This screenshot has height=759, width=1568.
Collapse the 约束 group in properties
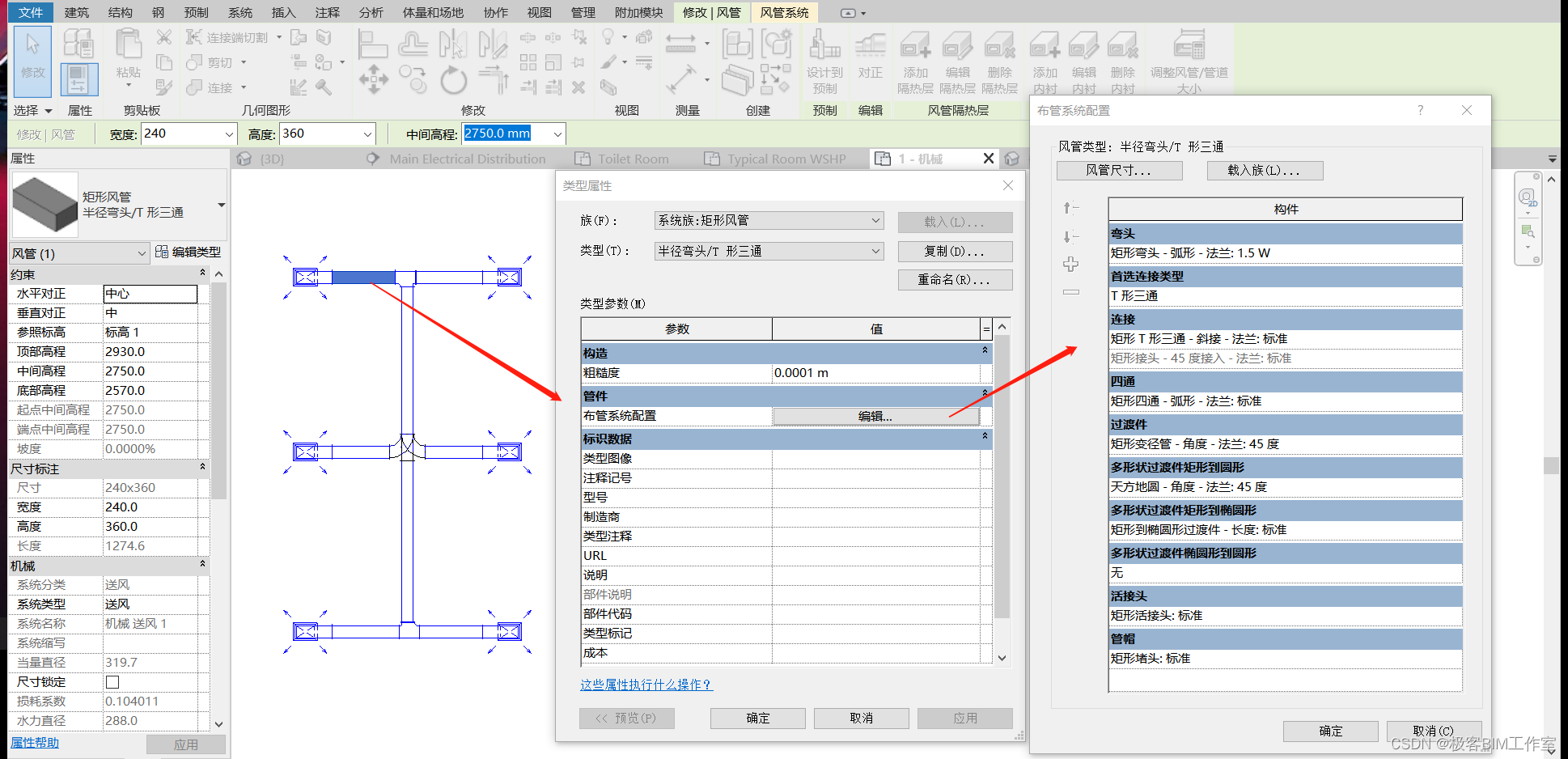[x=202, y=273]
